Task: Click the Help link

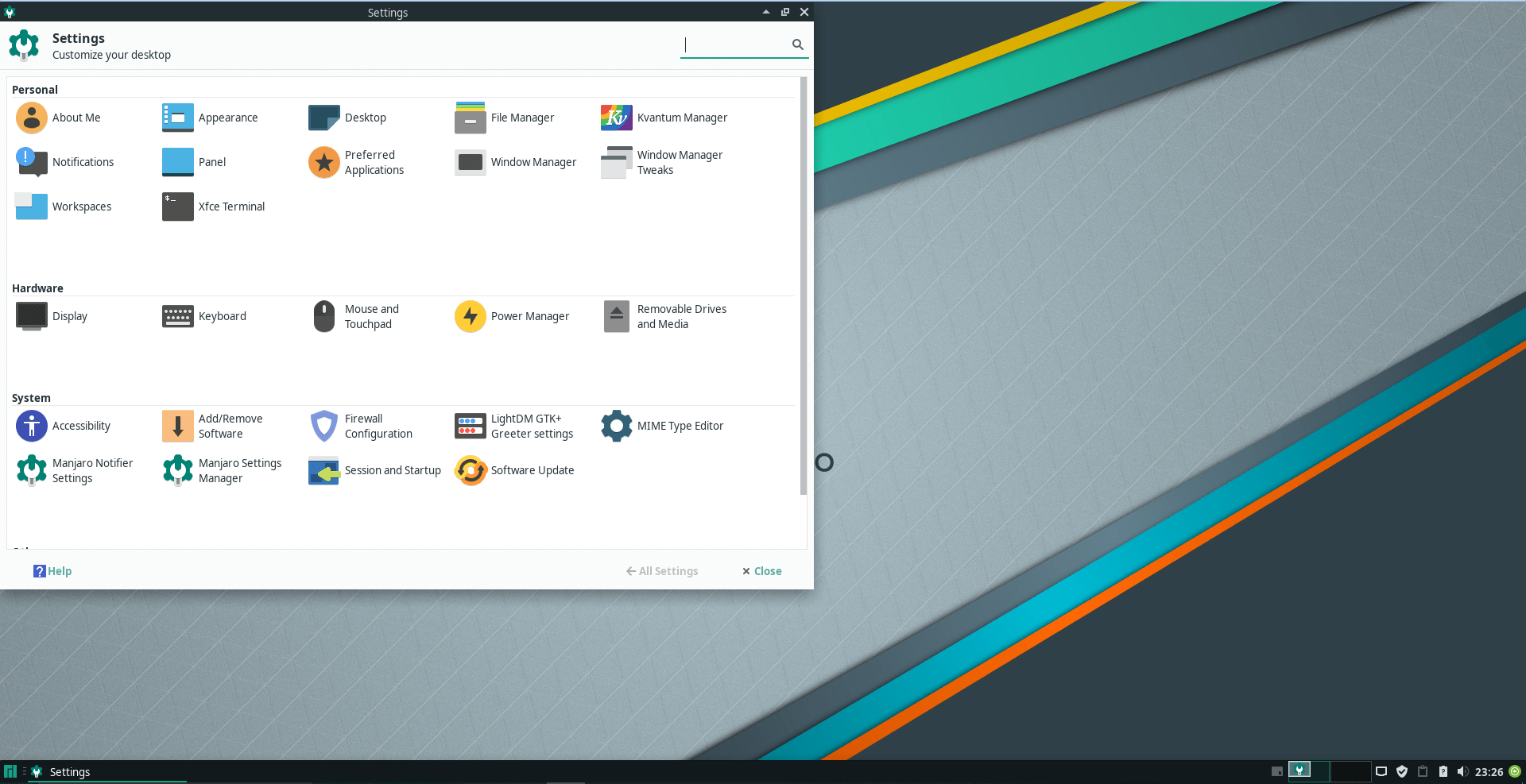Action: pyautogui.click(x=52, y=571)
